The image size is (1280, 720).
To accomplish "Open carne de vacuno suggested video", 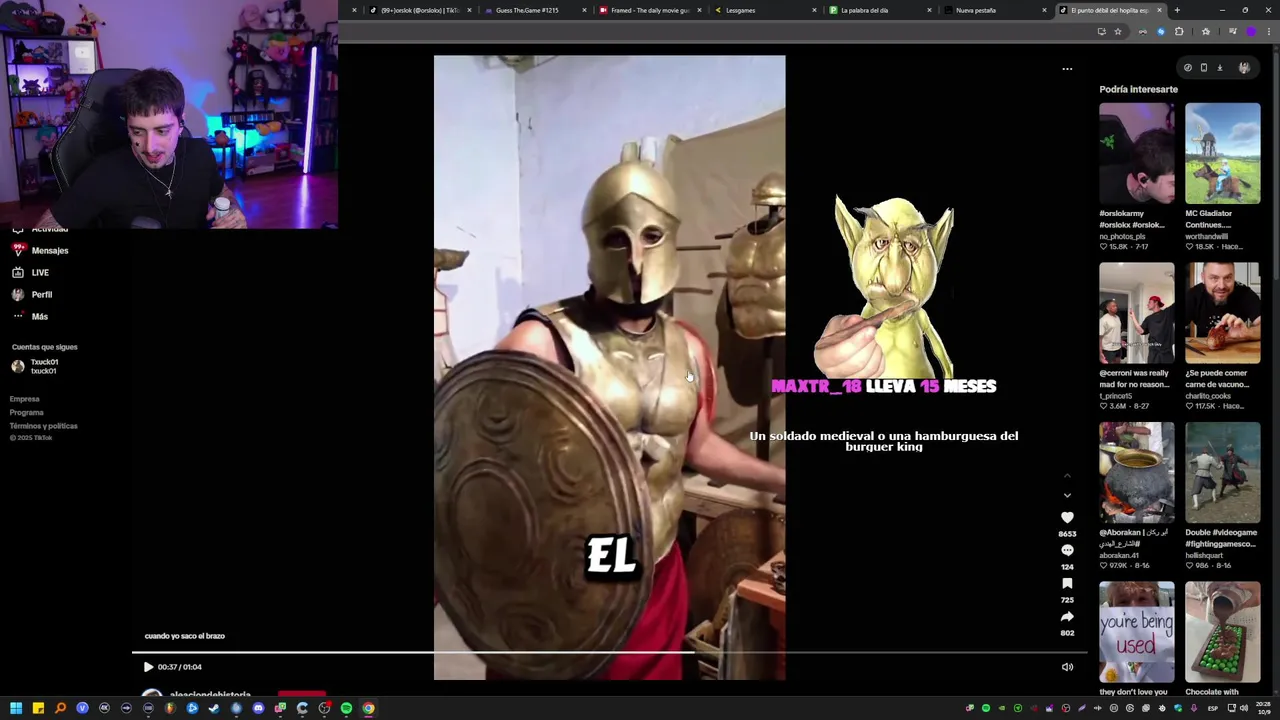I will tap(1223, 313).
